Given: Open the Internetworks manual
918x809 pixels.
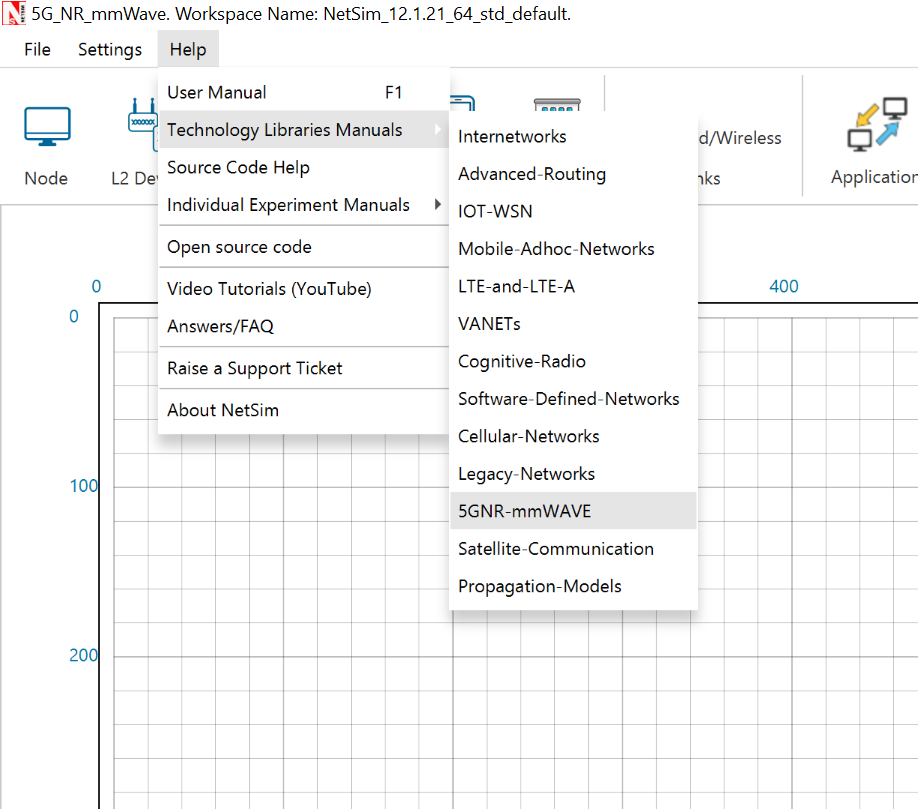Looking at the screenshot, I should pyautogui.click(x=573, y=136).
